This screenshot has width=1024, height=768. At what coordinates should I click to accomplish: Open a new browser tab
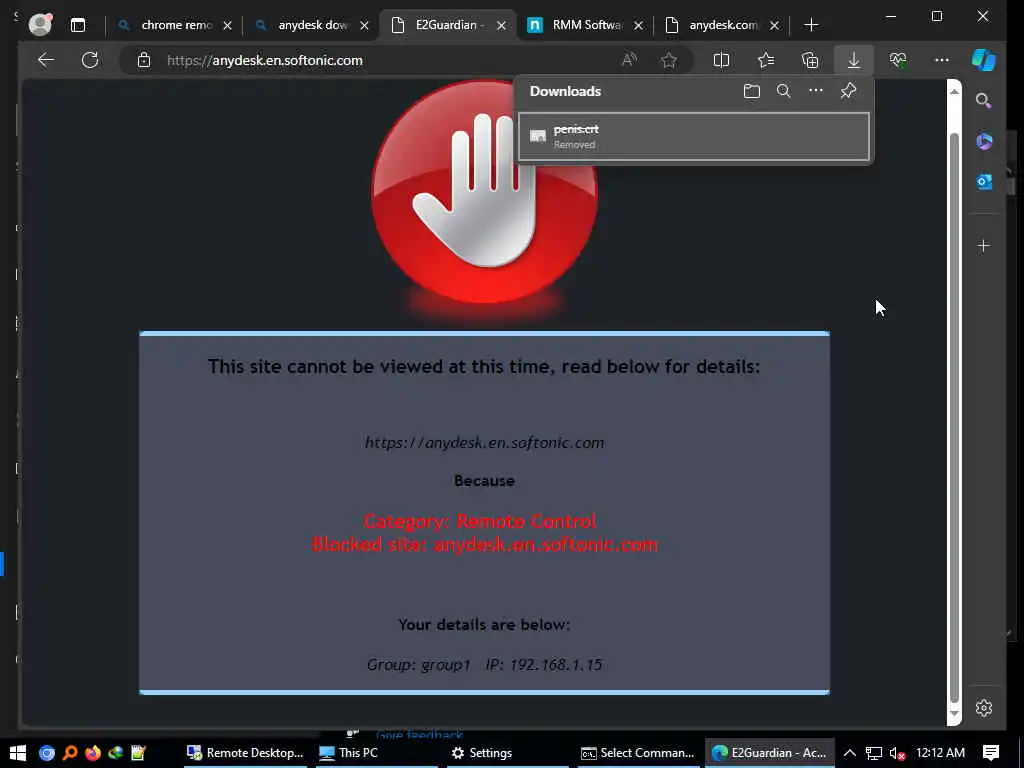811,25
